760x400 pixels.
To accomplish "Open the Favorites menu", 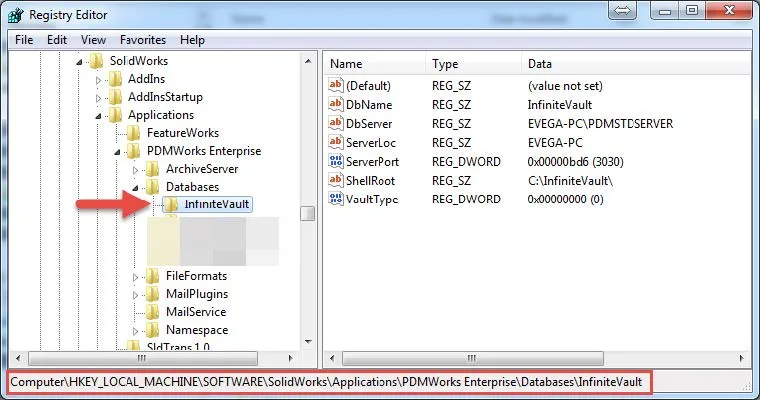I will (x=143, y=40).
